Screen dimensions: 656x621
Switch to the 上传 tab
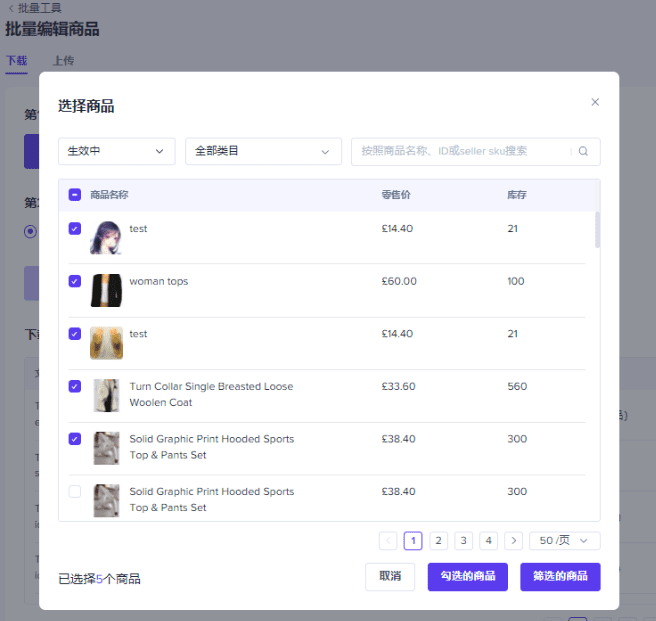pos(64,61)
